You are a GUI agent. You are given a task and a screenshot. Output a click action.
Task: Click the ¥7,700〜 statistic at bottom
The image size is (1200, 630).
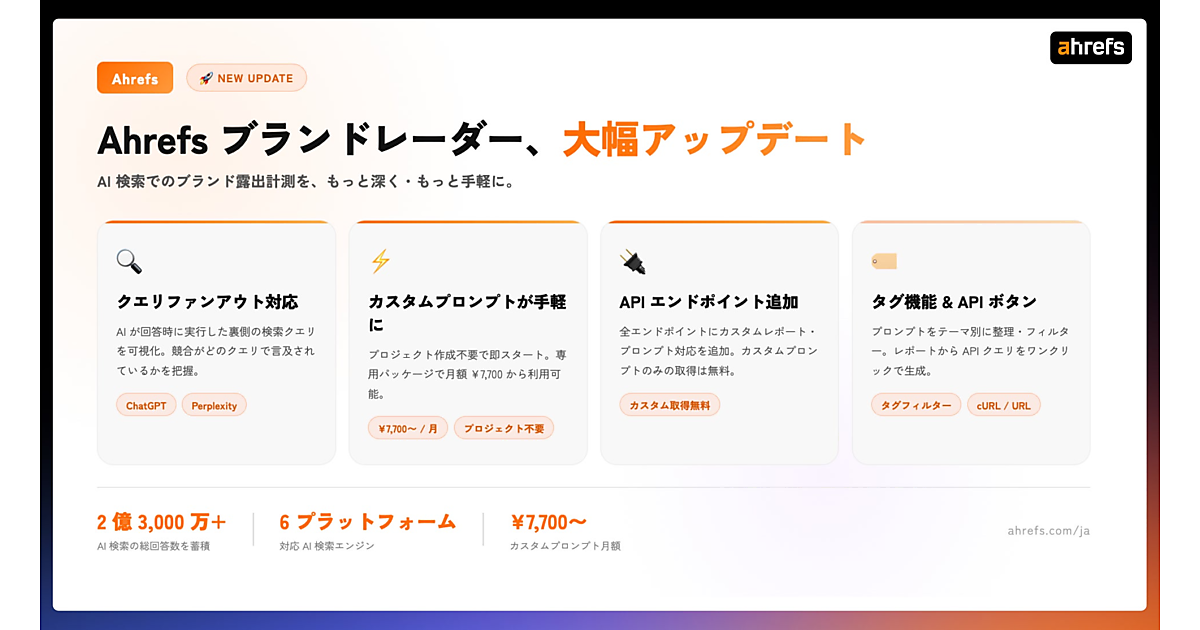pos(549,522)
